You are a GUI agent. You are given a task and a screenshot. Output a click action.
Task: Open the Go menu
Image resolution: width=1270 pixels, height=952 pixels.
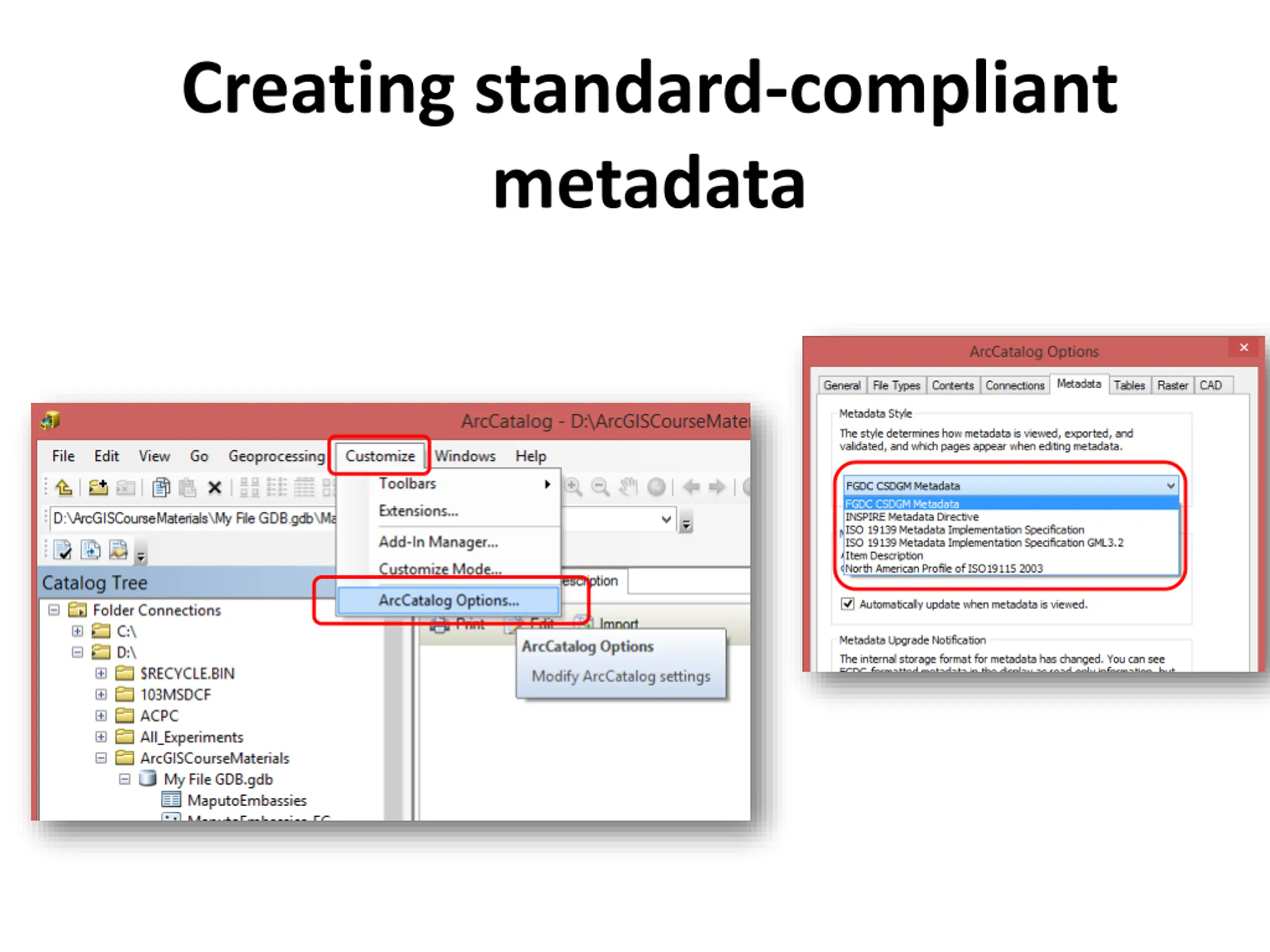tap(199, 456)
